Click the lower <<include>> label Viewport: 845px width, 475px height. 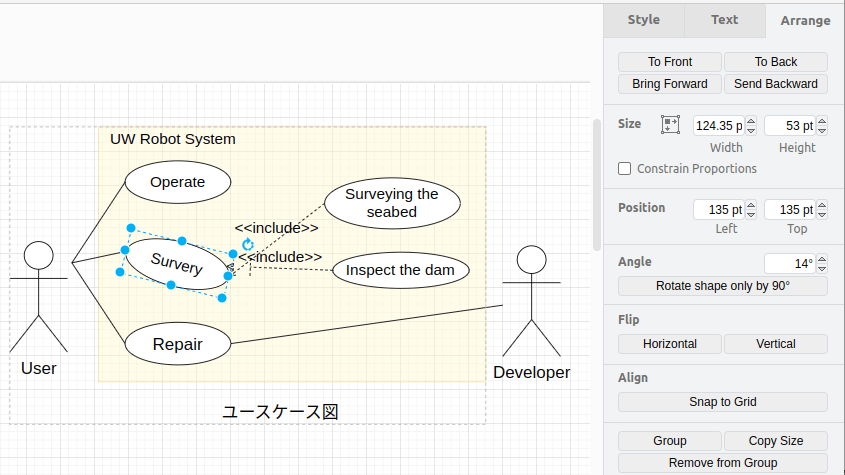tap(280, 257)
